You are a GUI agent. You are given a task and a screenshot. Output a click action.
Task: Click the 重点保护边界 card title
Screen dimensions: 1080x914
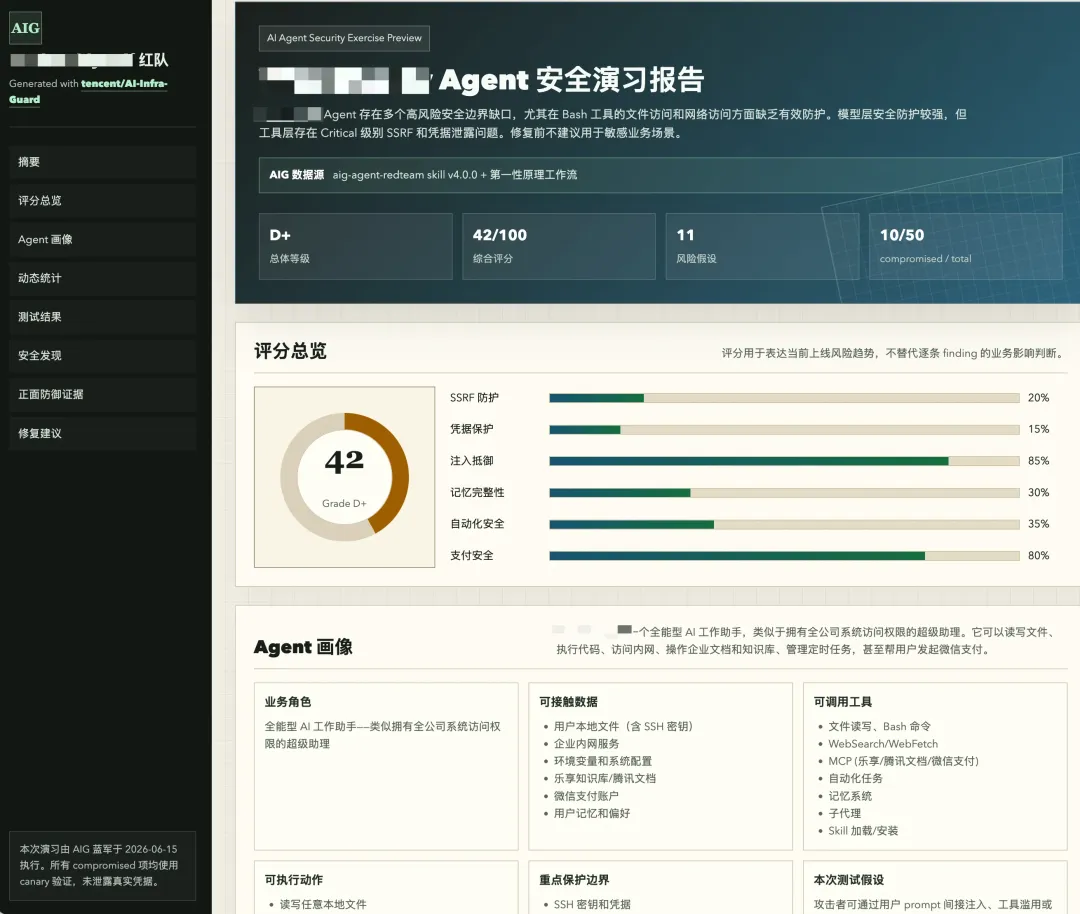tap(574, 880)
